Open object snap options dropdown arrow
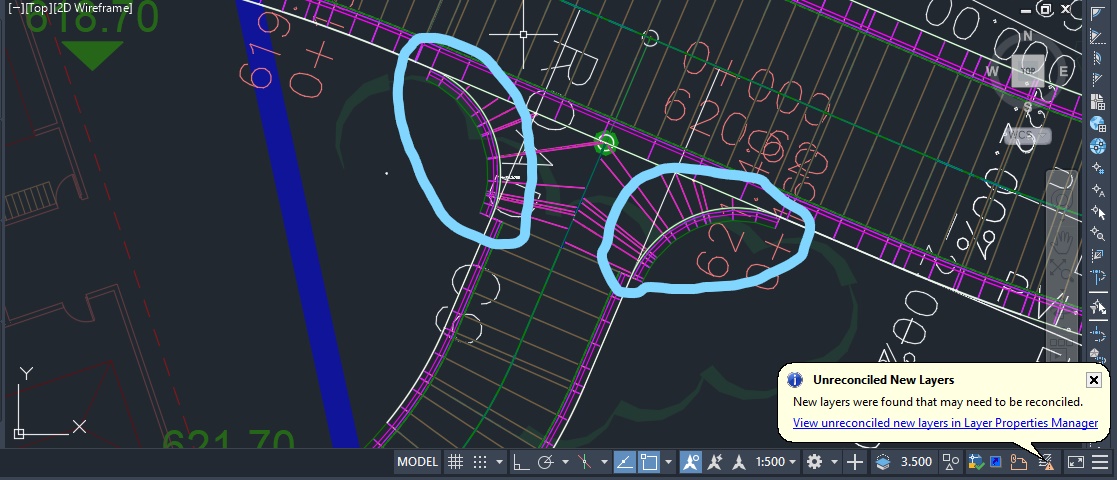1117x480 pixels. [668, 462]
